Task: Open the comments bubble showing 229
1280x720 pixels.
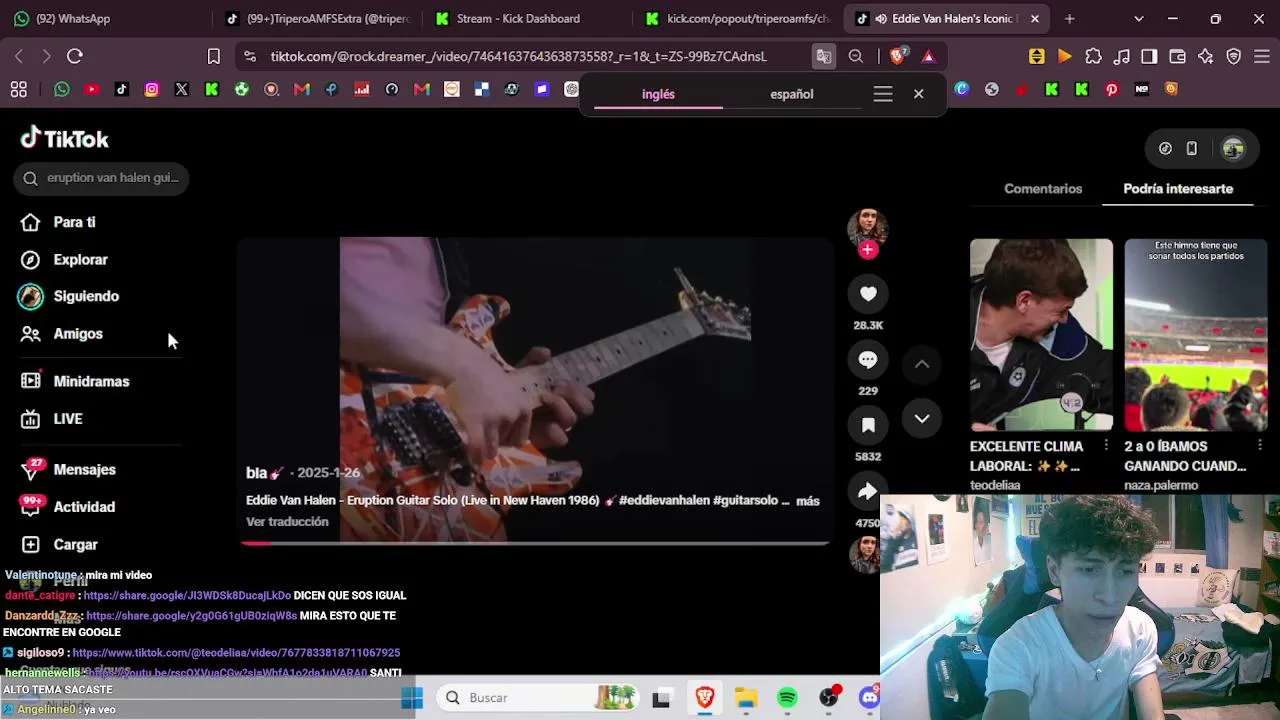Action: (x=868, y=360)
